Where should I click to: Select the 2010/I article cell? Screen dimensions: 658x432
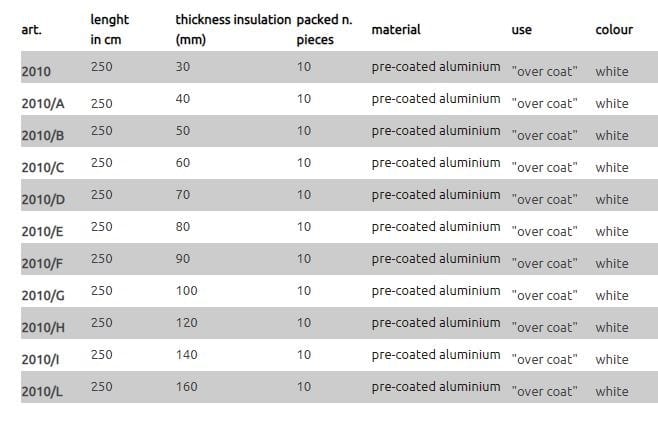point(41,360)
